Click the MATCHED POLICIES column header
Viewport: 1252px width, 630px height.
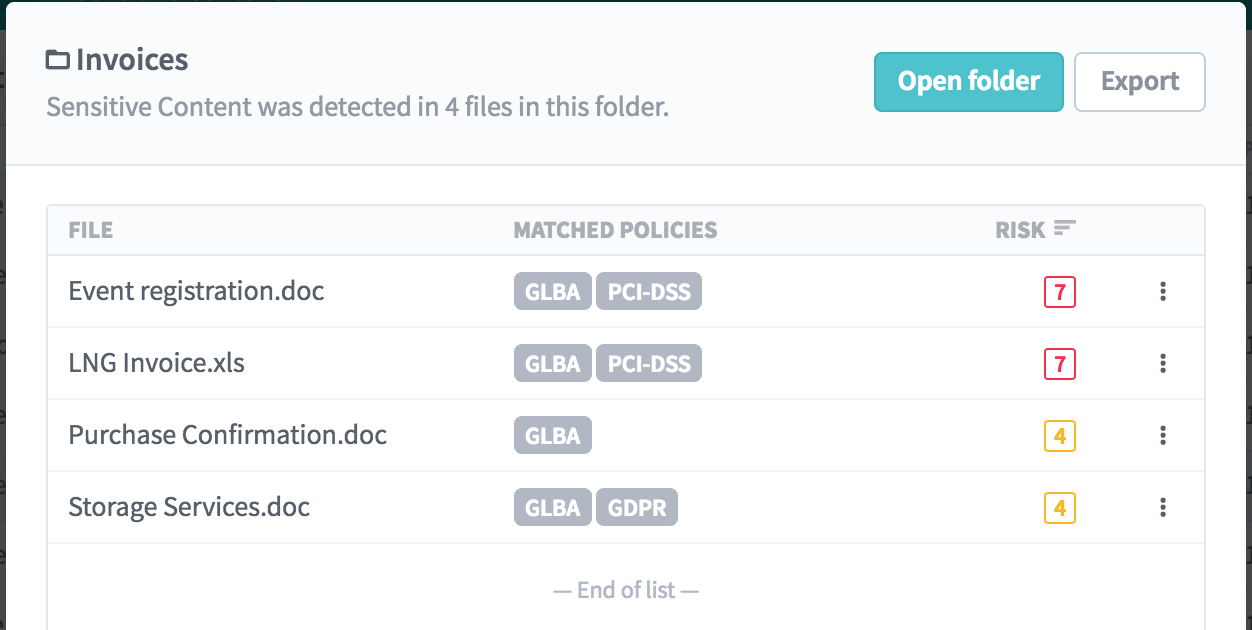coord(615,230)
